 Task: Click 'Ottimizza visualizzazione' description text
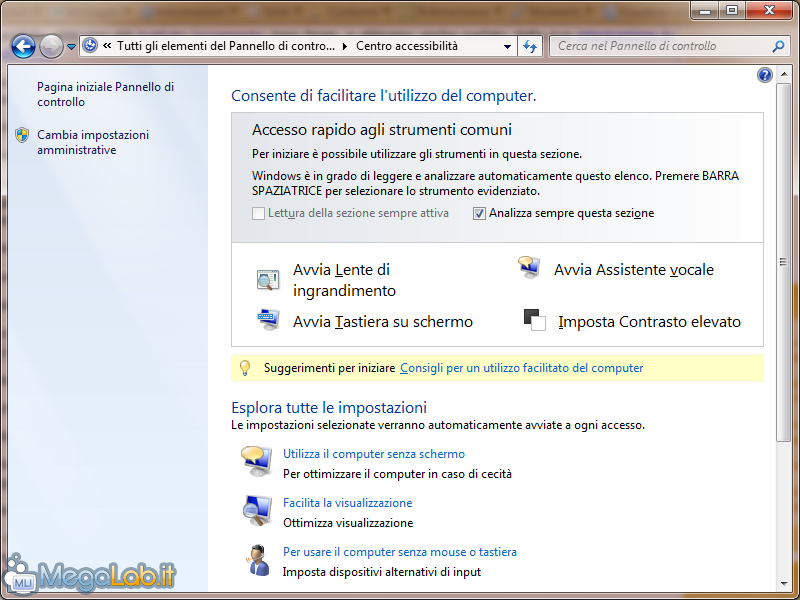[x=348, y=523]
